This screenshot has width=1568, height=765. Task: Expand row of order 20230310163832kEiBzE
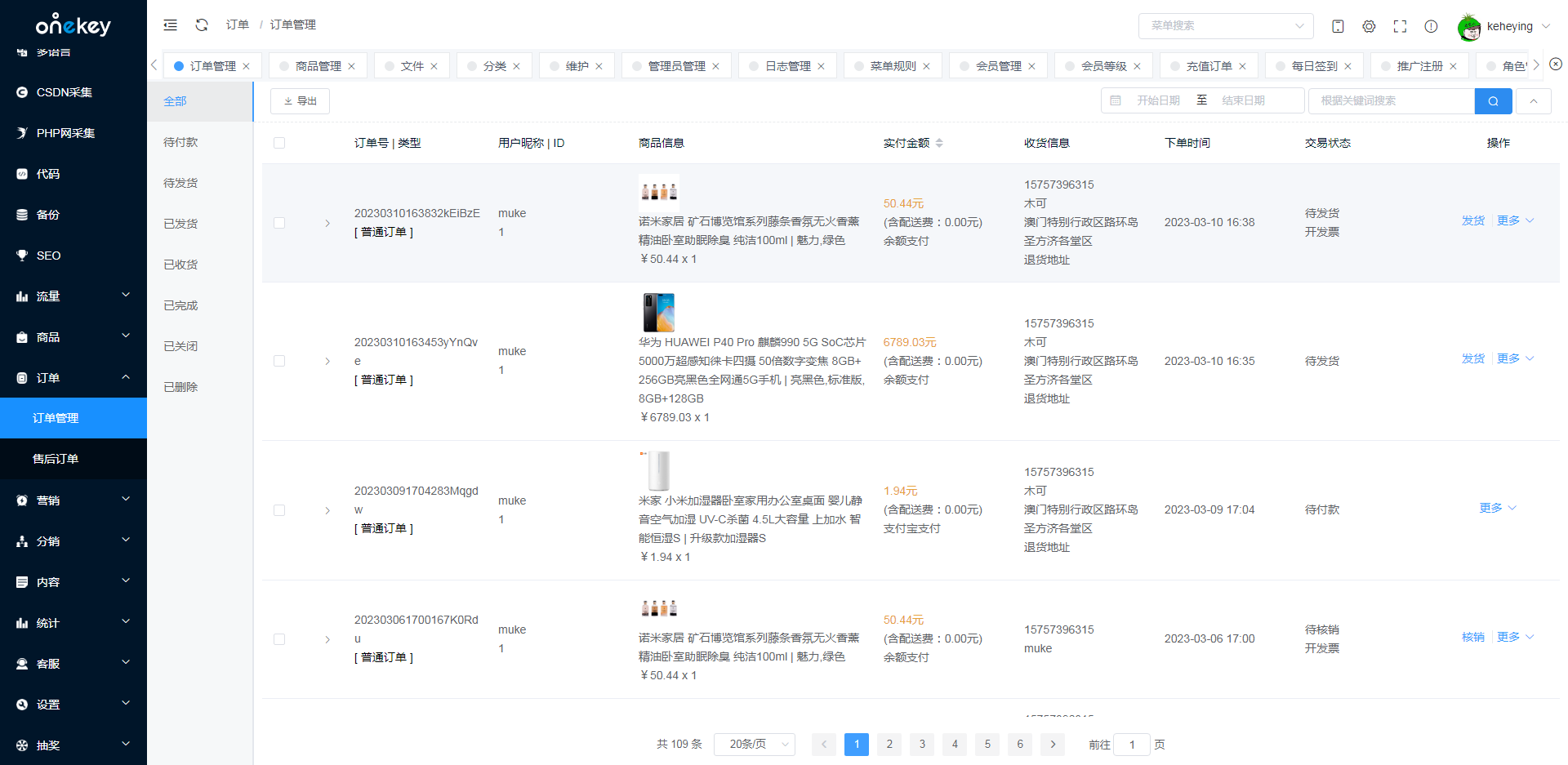(x=327, y=223)
